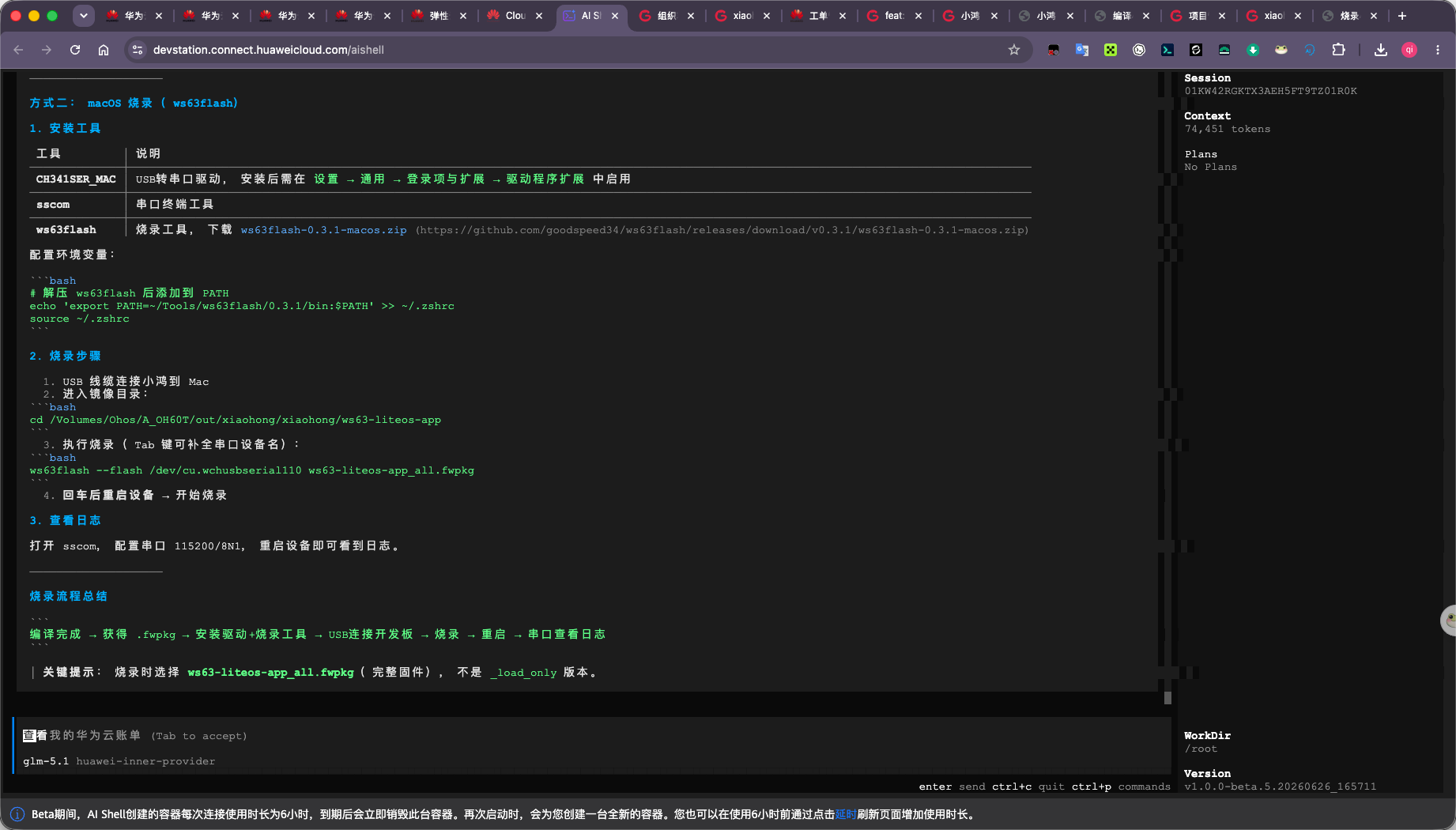Close the '弹性' tab
The width and height of the screenshot is (1456, 830).
(463, 16)
